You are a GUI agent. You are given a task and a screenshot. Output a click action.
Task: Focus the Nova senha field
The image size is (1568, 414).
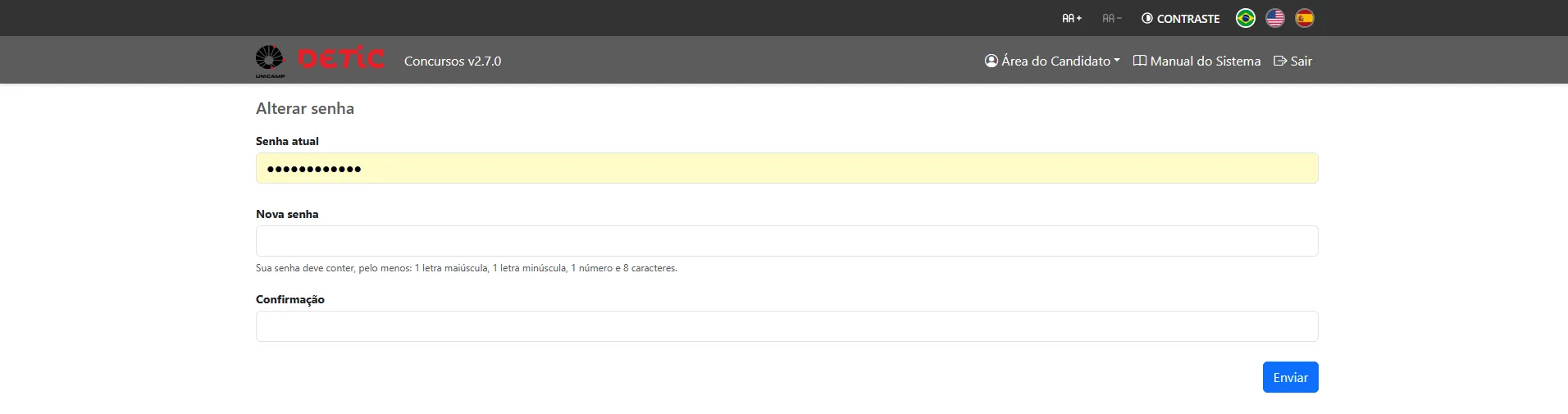787,241
